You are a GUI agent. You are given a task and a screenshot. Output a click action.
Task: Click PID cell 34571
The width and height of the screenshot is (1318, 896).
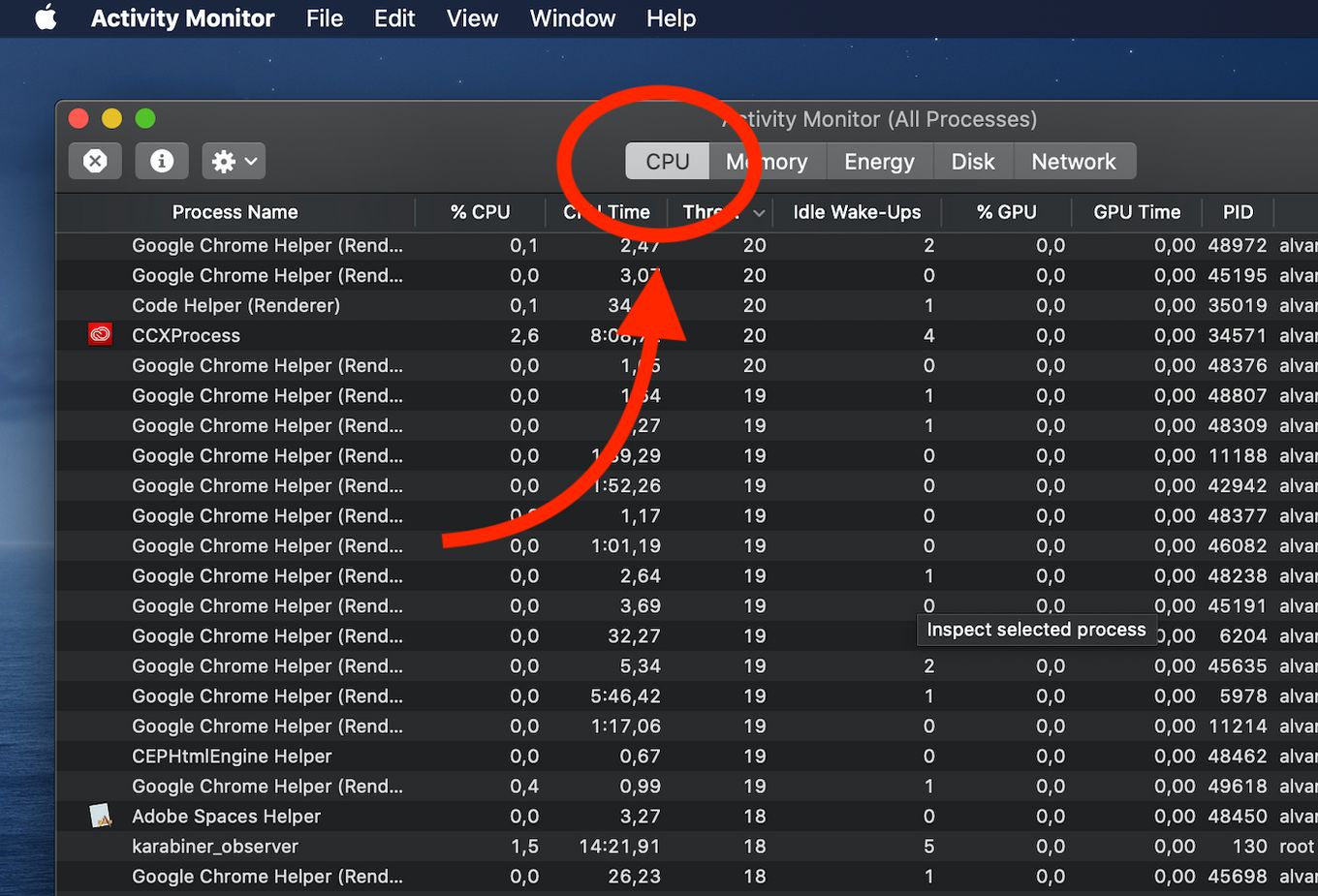[1238, 335]
